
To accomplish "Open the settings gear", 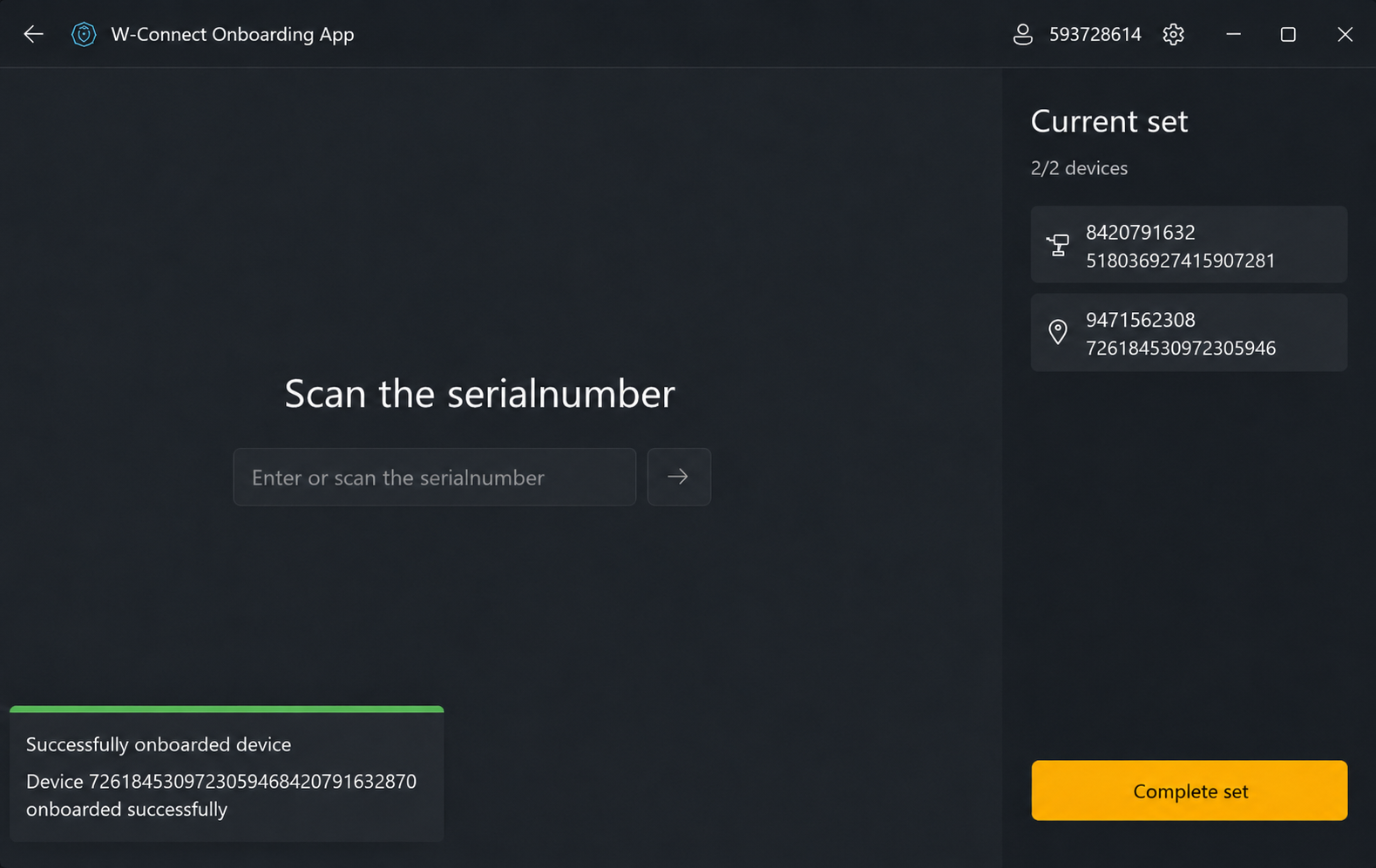I will point(1173,34).
